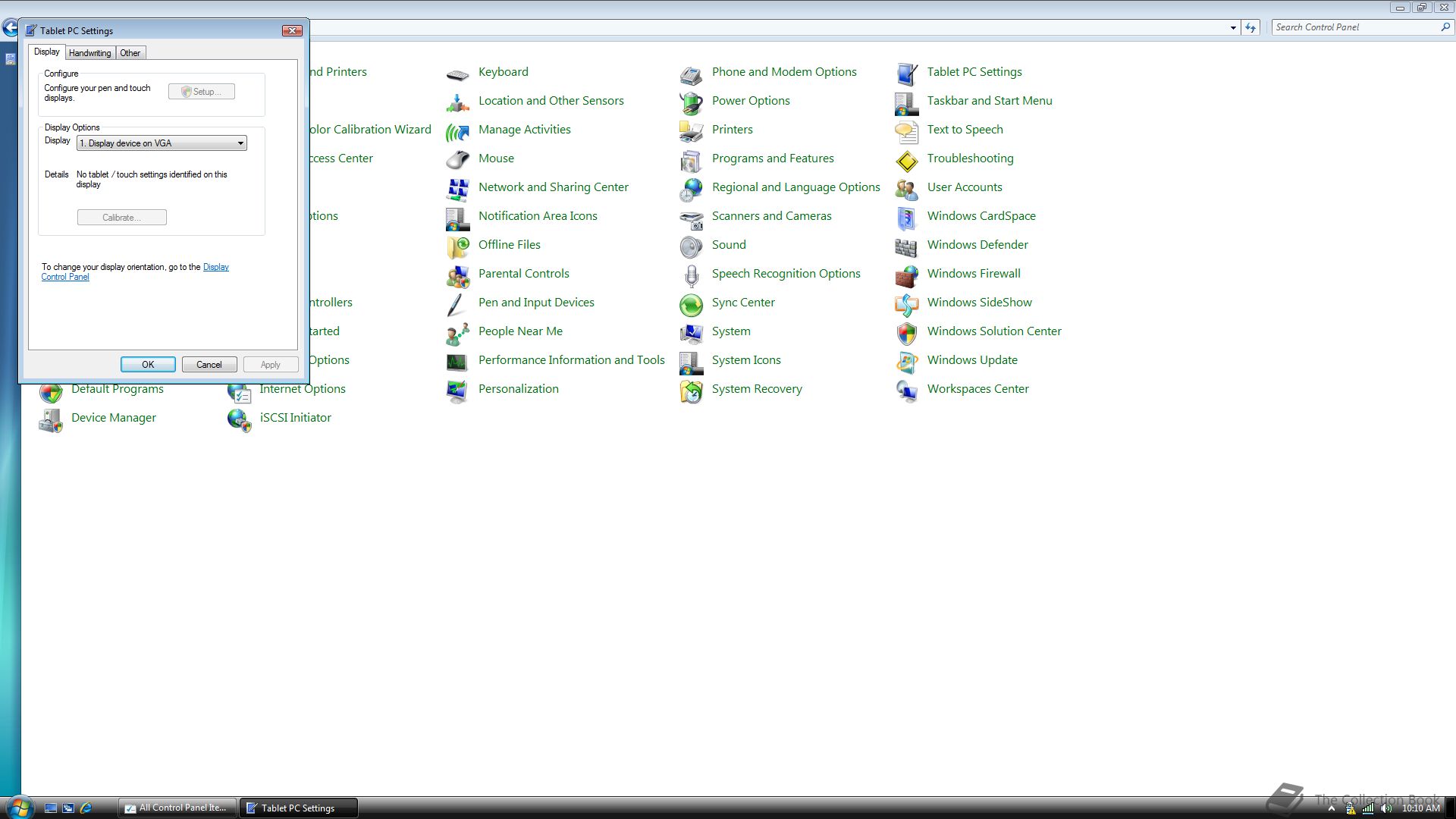Viewport: 1456px width, 819px height.
Task: Open the Tablet PC Settings link
Action: [974, 71]
